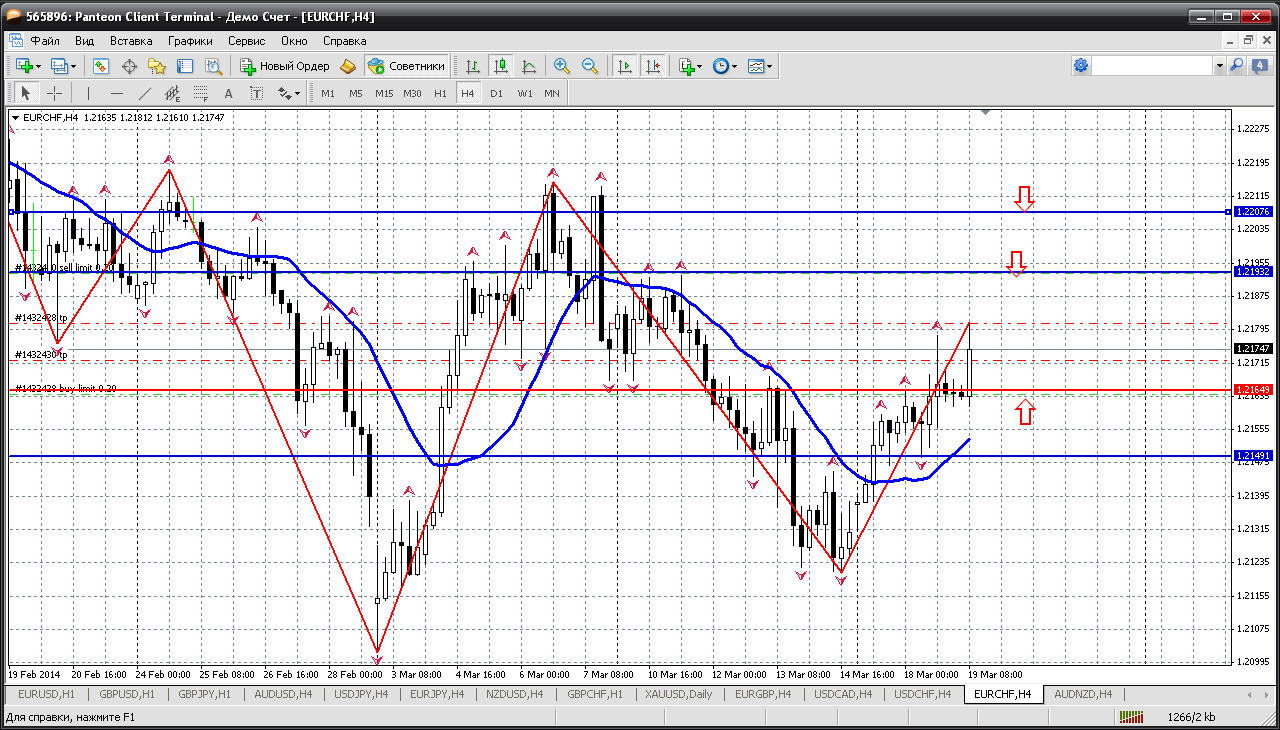Viewport: 1280px width, 730px height.
Task: Open a new chart window
Action: pos(23,66)
